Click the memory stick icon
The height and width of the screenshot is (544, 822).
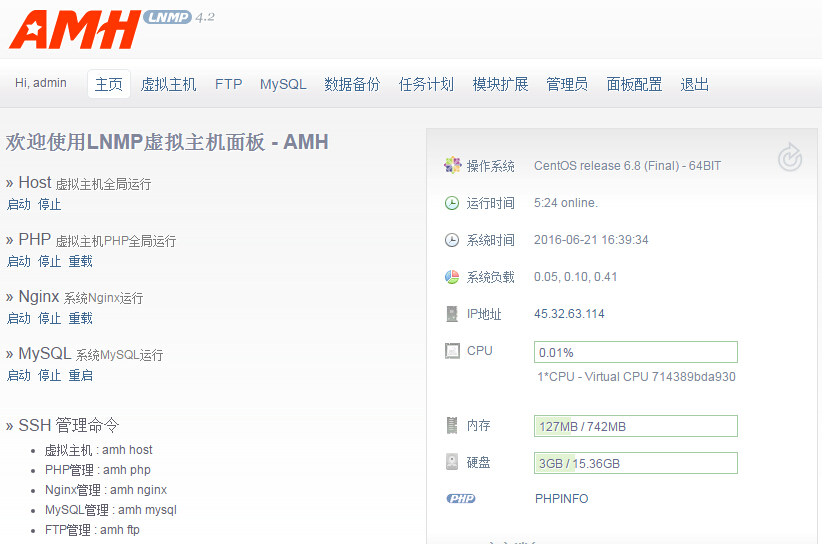click(452, 425)
